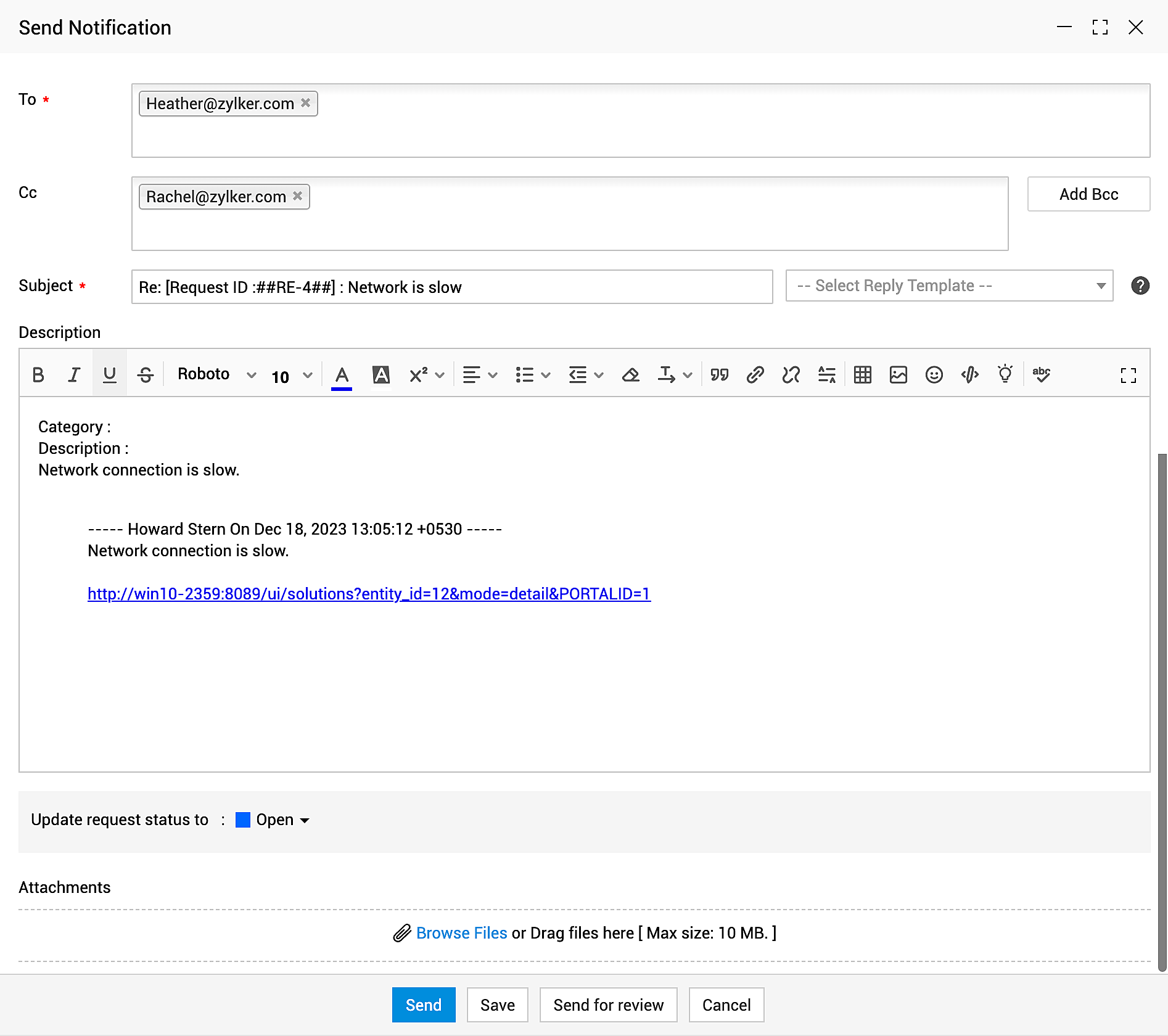Remove Heather@zylker.com from To field

305,103
